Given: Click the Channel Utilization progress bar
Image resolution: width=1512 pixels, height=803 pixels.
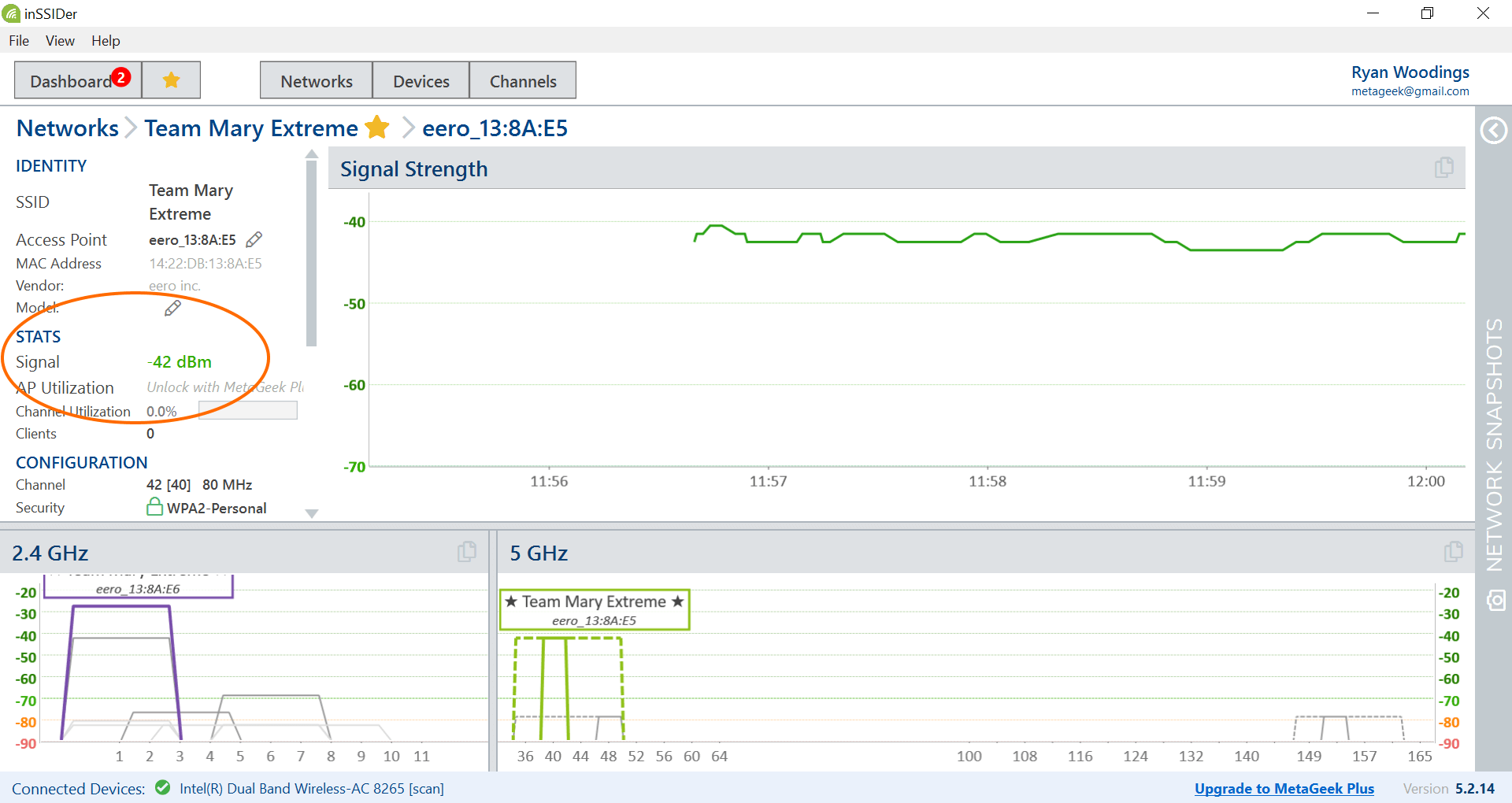Looking at the screenshot, I should coord(248,411).
